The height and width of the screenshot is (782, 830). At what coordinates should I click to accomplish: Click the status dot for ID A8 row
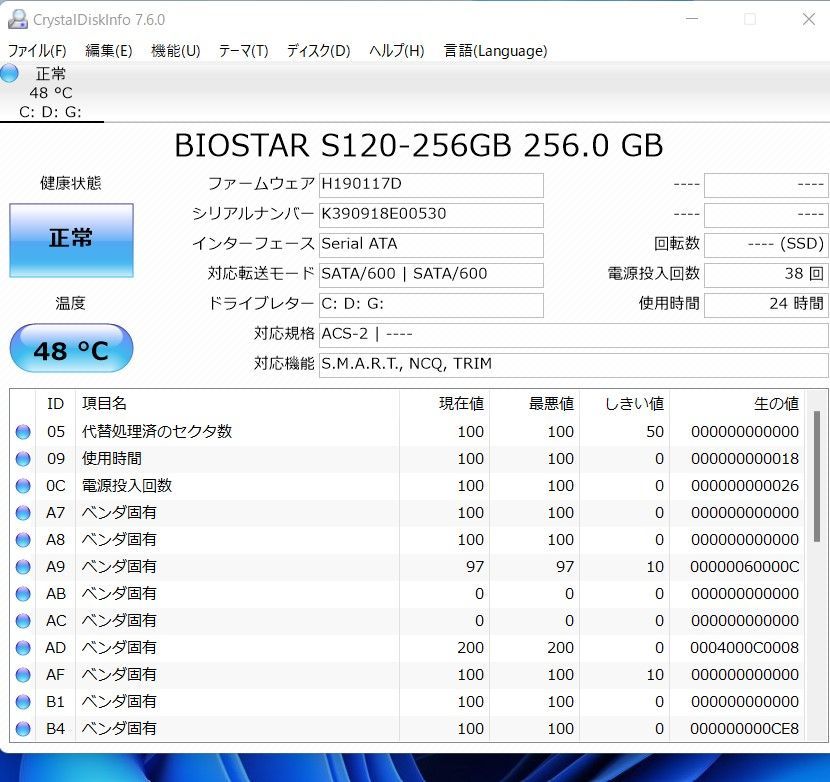(x=23, y=540)
